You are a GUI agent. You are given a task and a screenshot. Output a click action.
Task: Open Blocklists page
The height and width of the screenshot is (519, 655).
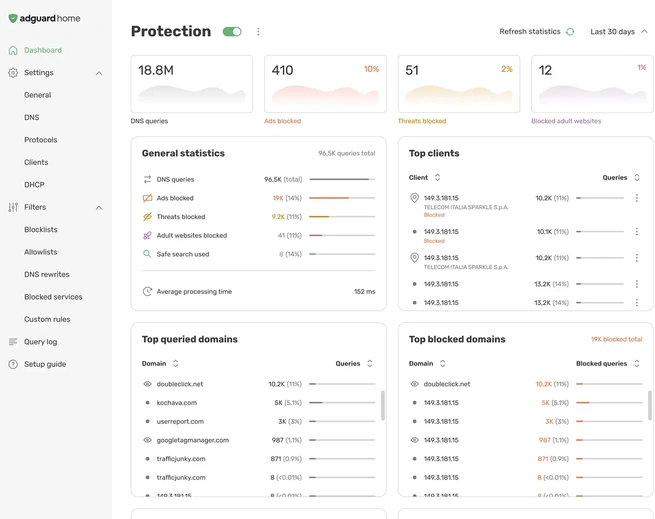[x=41, y=230]
